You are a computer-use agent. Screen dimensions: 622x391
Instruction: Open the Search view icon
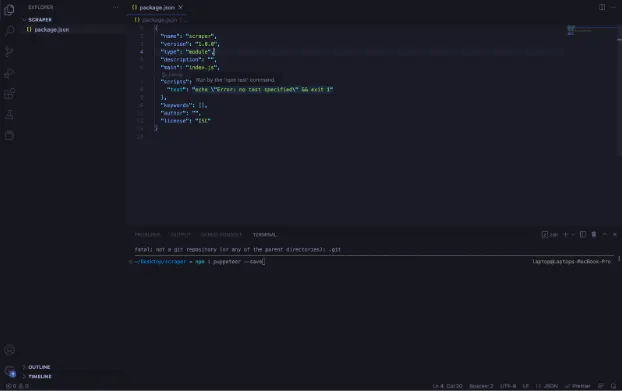pyautogui.click(x=9, y=31)
